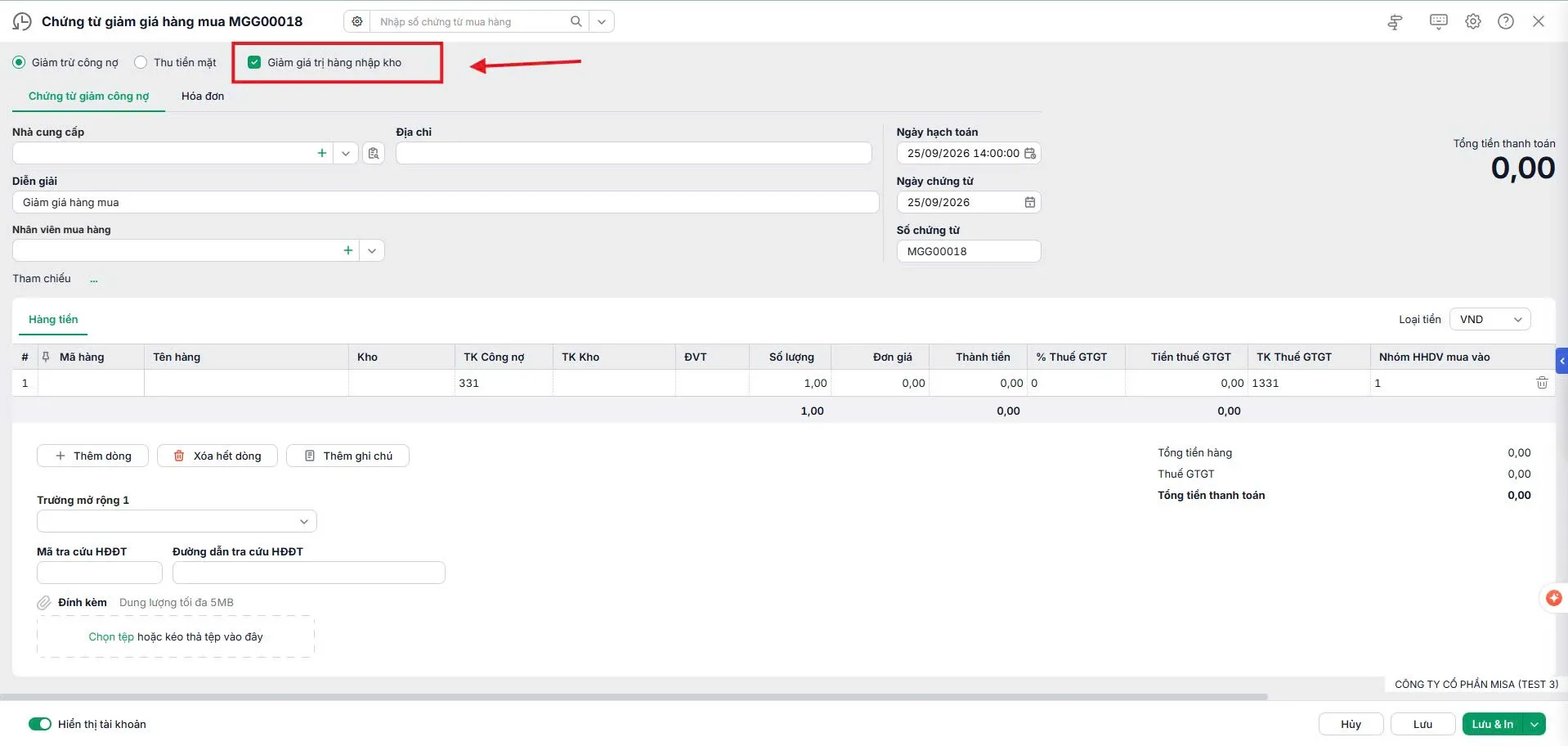Click Lưu & In button

(1493, 724)
